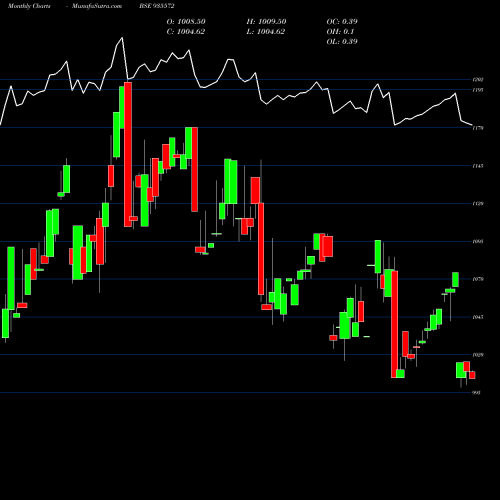Click the "OL: 0.39" reading
500x500 pixels.
342,42
